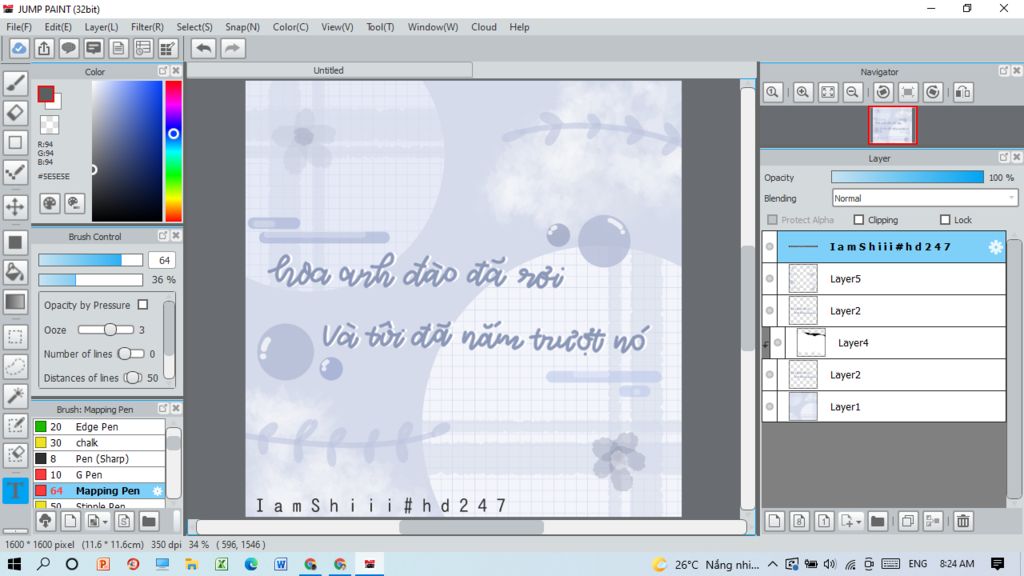Click the speech balloon toolbar icon

[69, 48]
